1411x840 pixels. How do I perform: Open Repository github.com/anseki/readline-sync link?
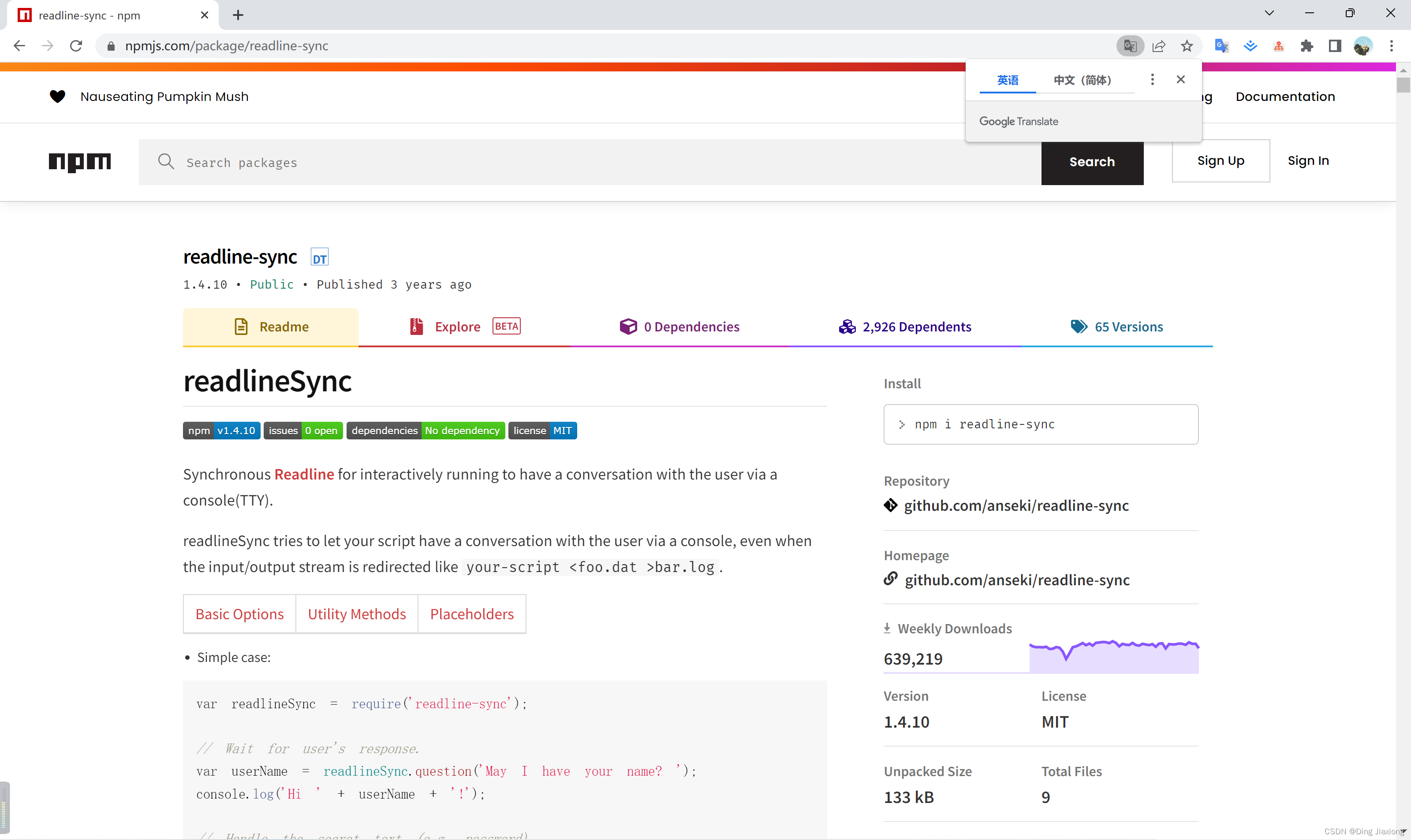coord(1016,505)
